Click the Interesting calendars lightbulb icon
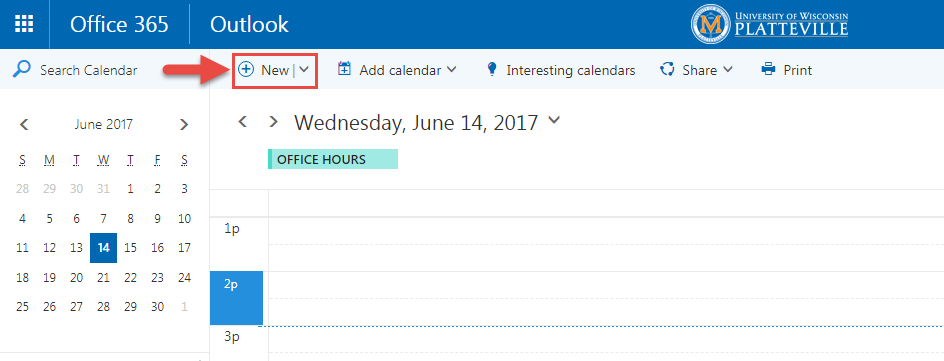The image size is (944, 361). (492, 70)
